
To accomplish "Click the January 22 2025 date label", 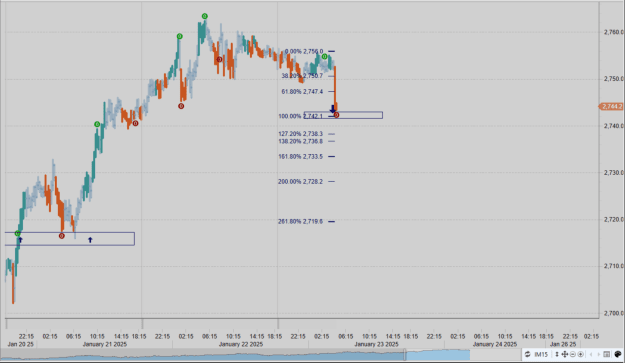I will (x=241, y=344).
